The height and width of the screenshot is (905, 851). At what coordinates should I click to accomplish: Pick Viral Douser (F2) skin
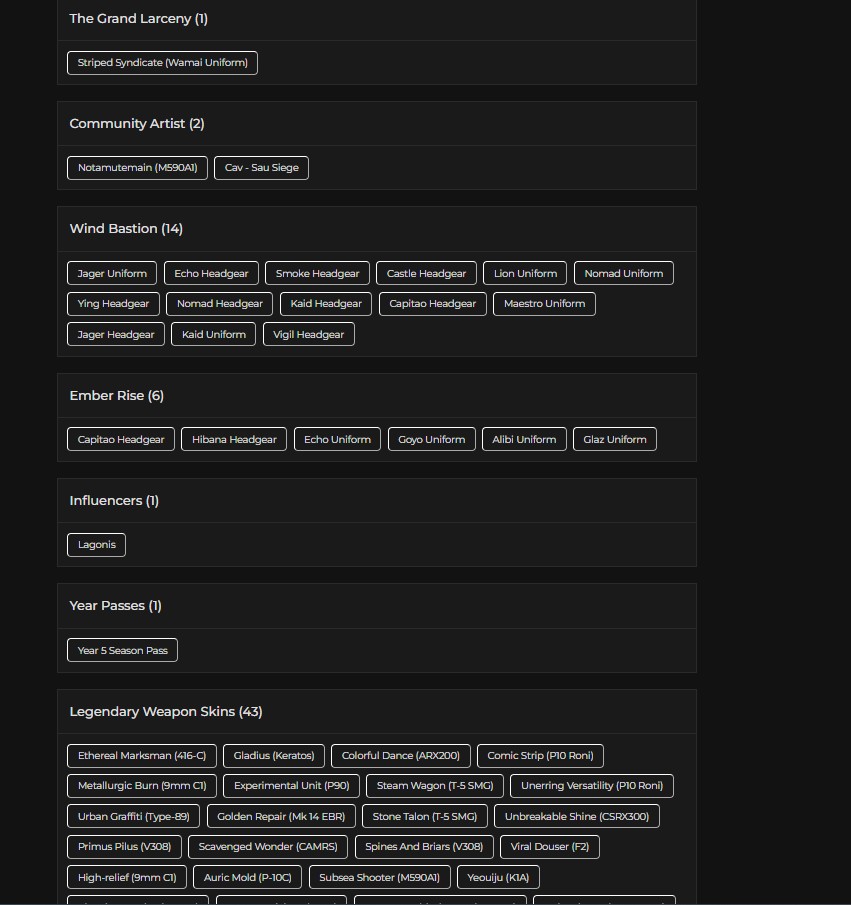[550, 847]
